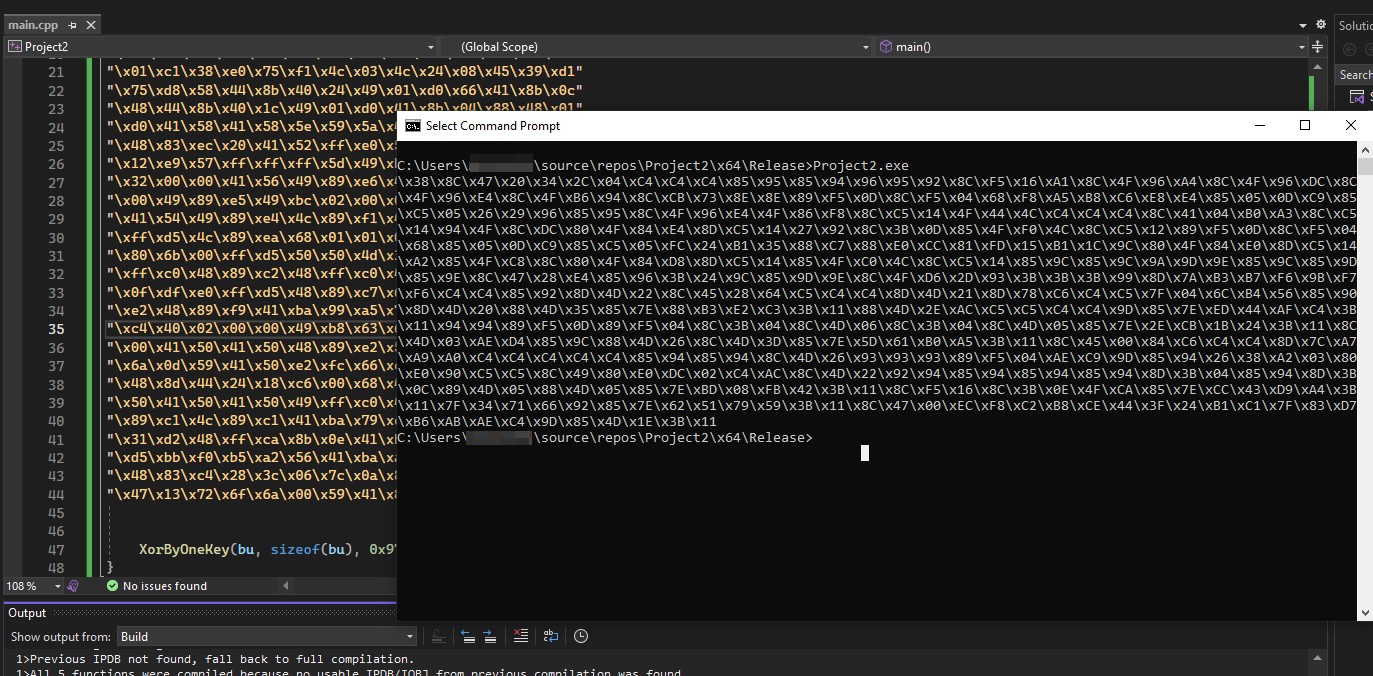1373x676 pixels.
Task: Click Search in the Solution Explorer panel
Action: pos(1355,74)
